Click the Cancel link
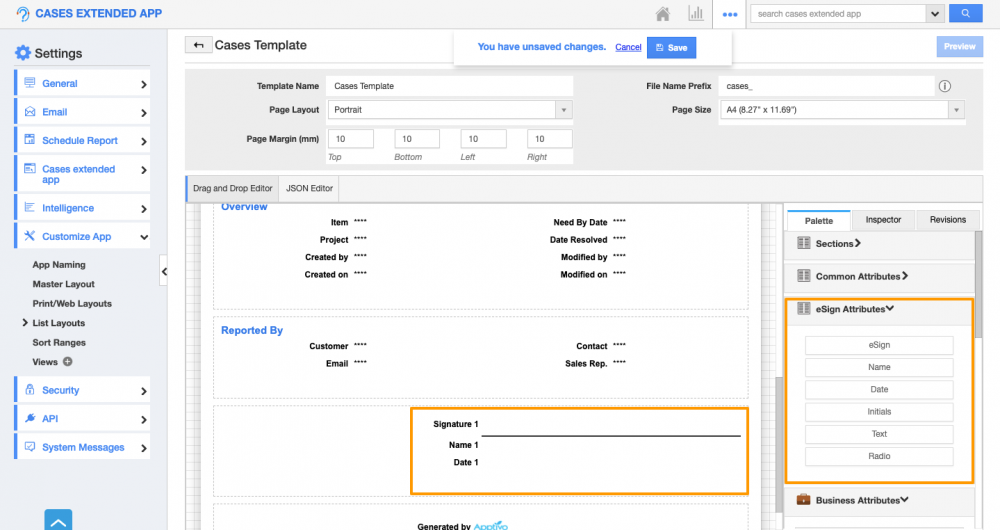The height and width of the screenshot is (530, 1000). tap(628, 48)
